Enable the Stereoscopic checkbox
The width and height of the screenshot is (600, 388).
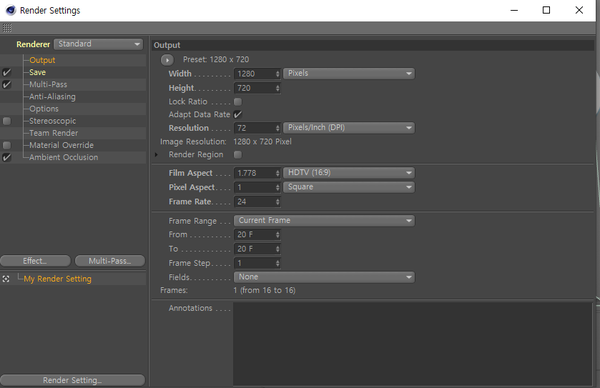(x=7, y=121)
